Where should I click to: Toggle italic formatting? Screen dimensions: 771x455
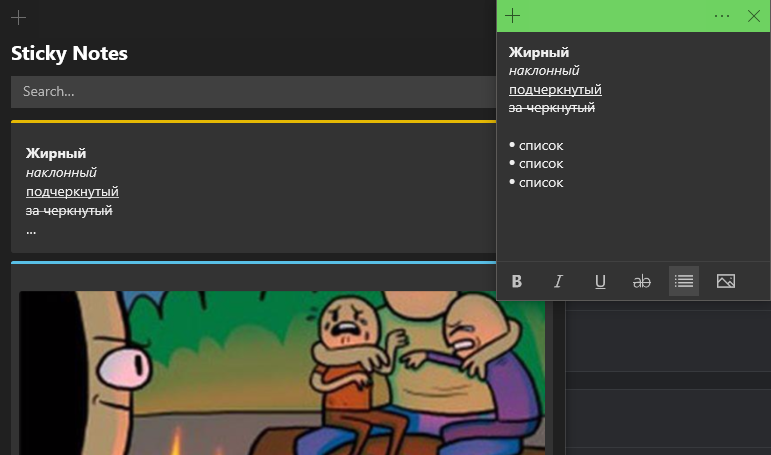558,281
